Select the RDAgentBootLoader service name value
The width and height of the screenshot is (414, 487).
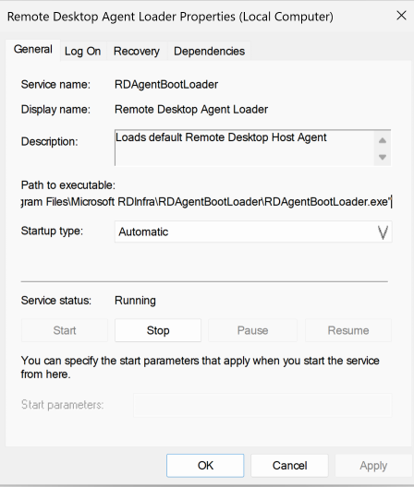click(x=166, y=84)
